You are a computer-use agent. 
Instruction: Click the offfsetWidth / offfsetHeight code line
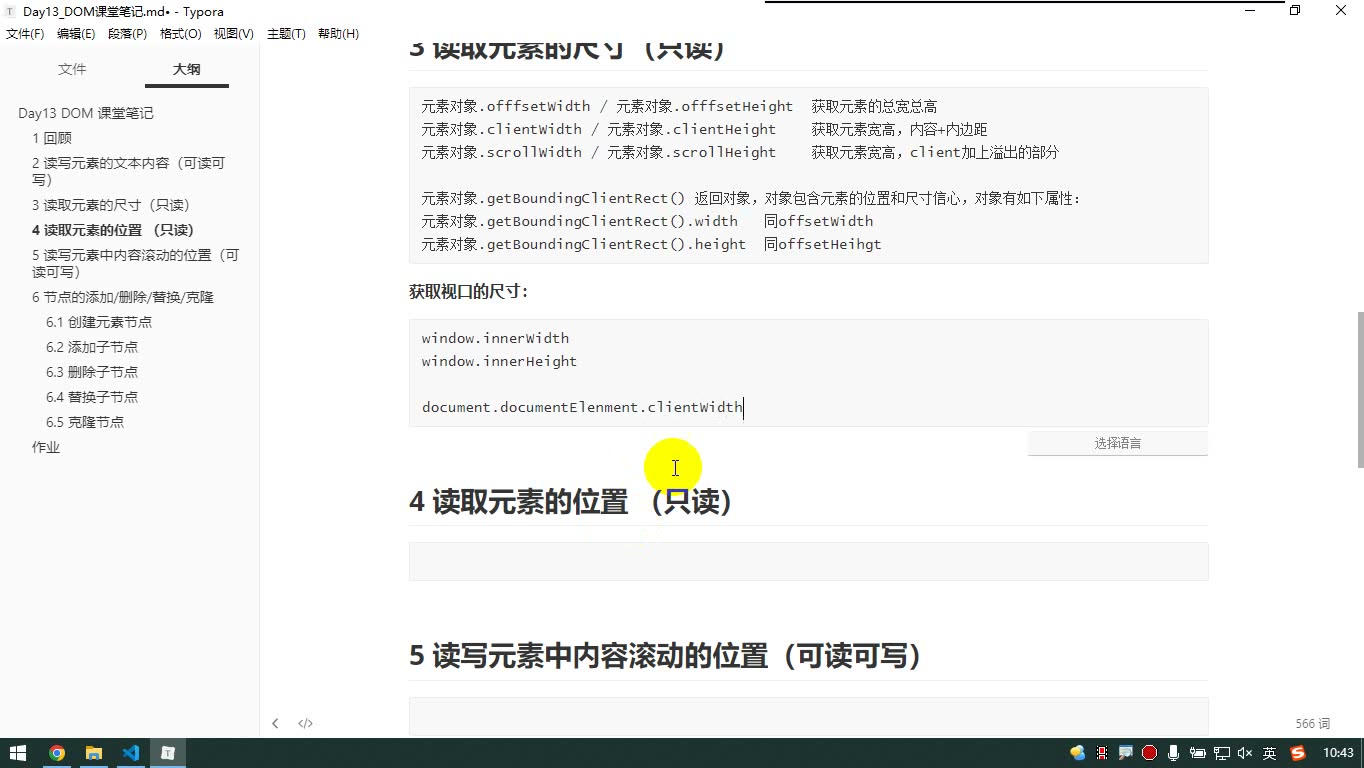pyautogui.click(x=679, y=106)
